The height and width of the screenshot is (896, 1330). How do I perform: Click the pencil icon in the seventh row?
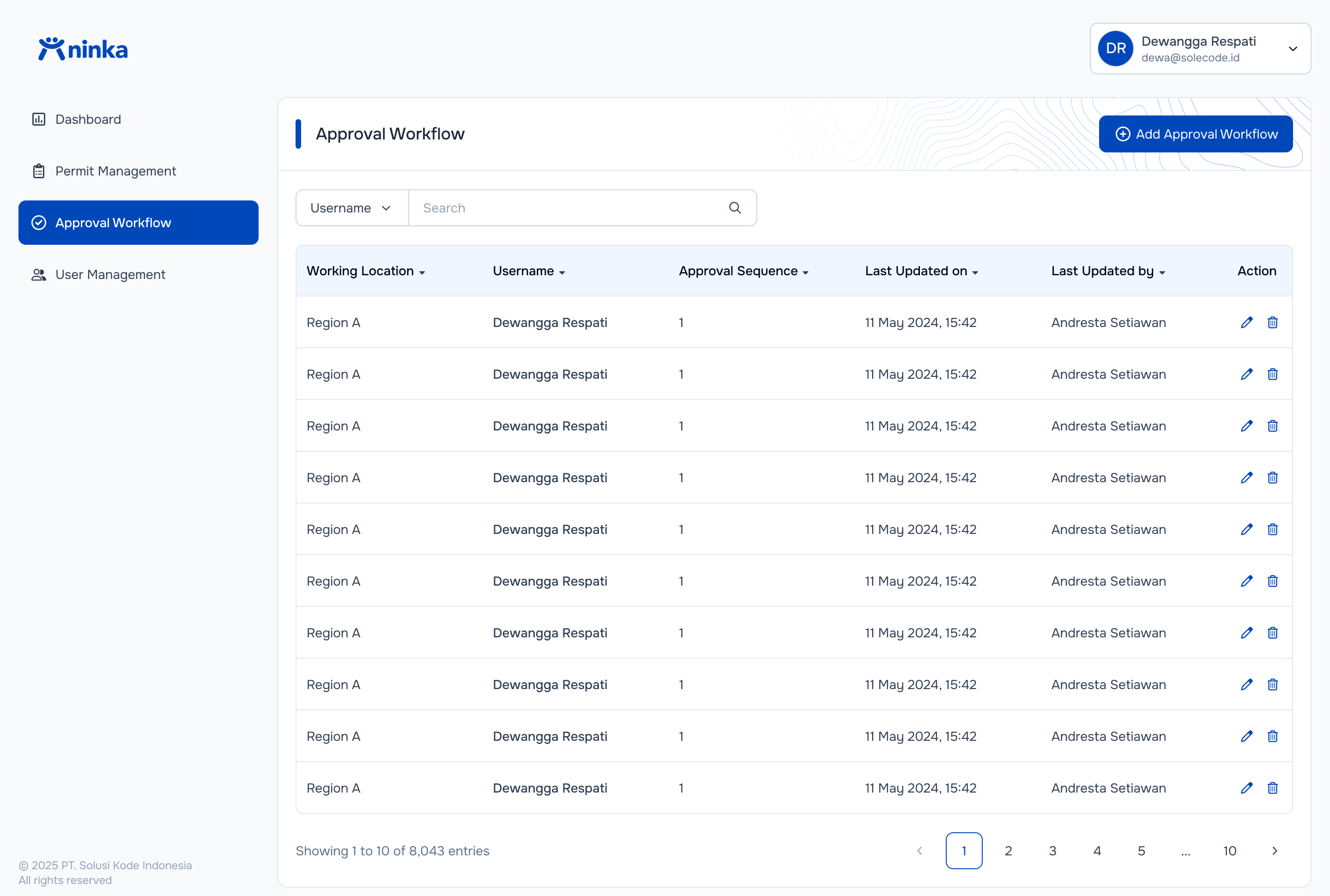[x=1246, y=633]
